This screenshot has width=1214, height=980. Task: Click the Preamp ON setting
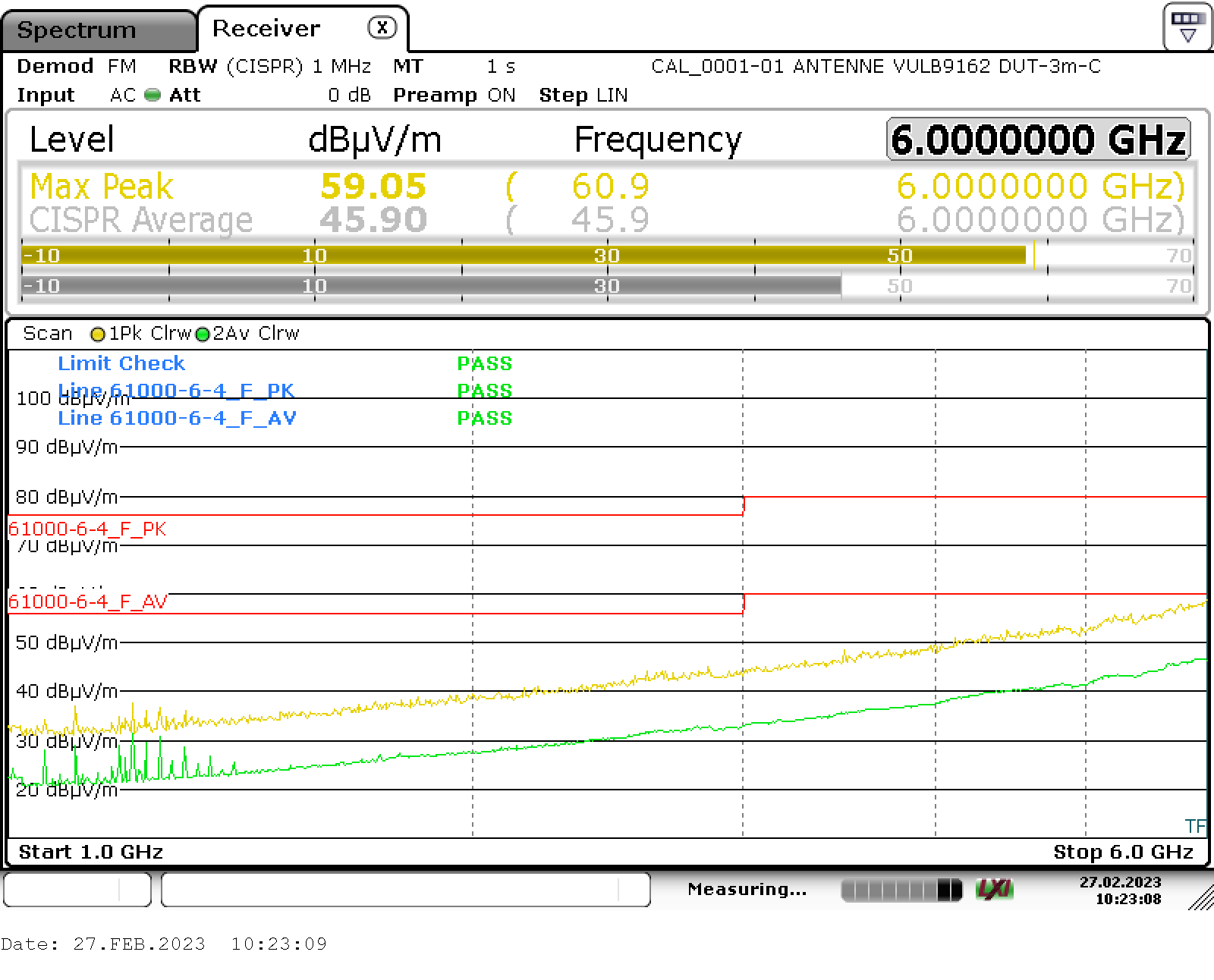pos(454,96)
